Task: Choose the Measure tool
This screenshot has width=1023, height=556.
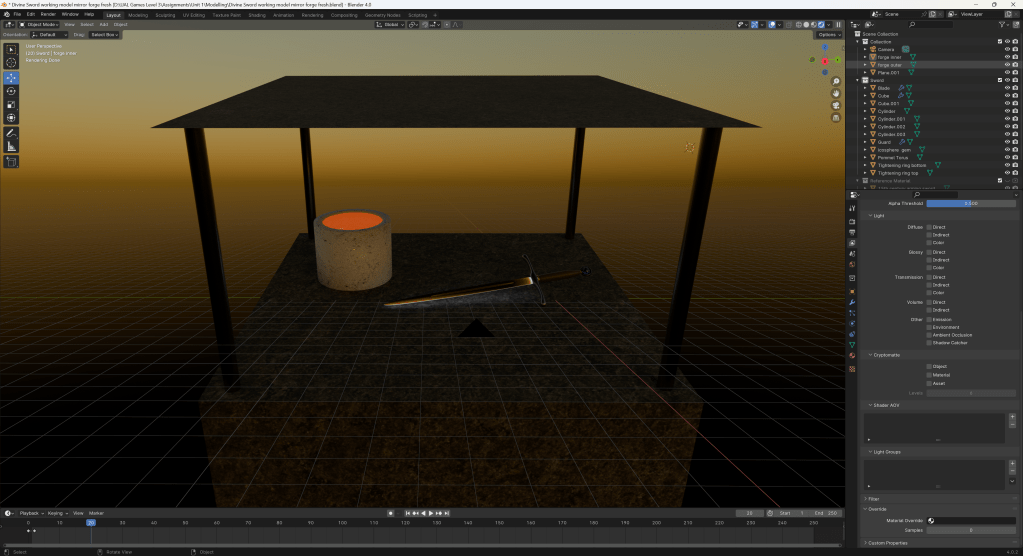Action: click(11, 146)
